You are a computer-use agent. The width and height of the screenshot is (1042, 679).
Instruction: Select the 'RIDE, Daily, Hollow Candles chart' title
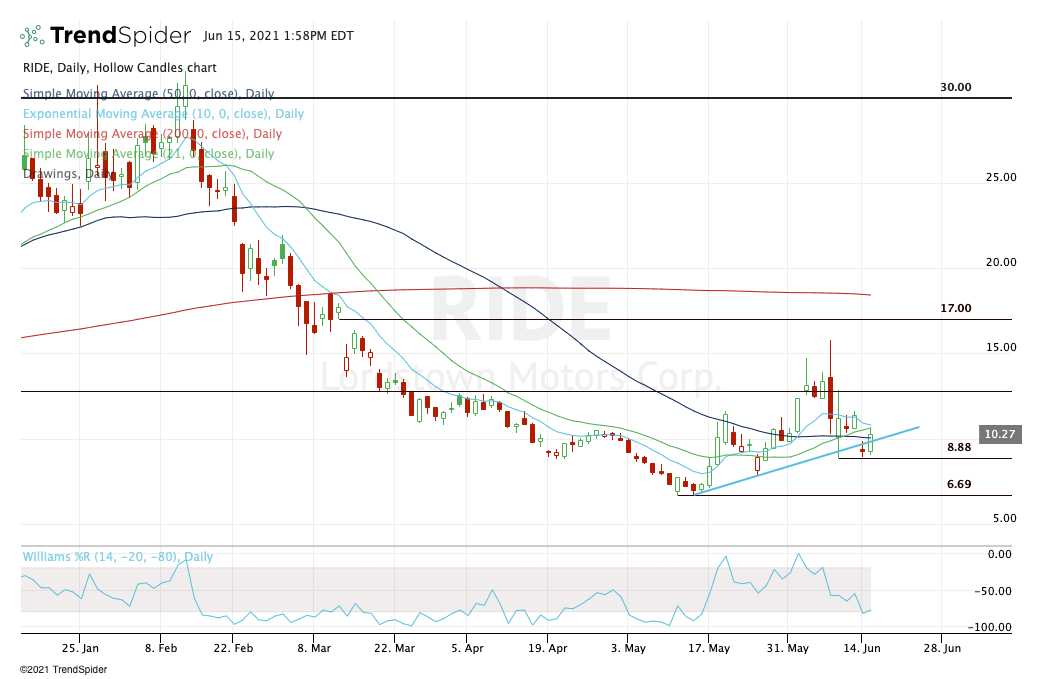pos(120,68)
